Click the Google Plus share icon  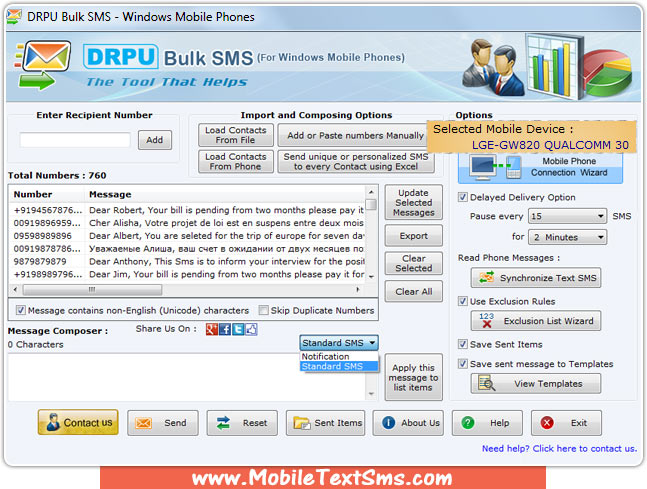click(212, 329)
